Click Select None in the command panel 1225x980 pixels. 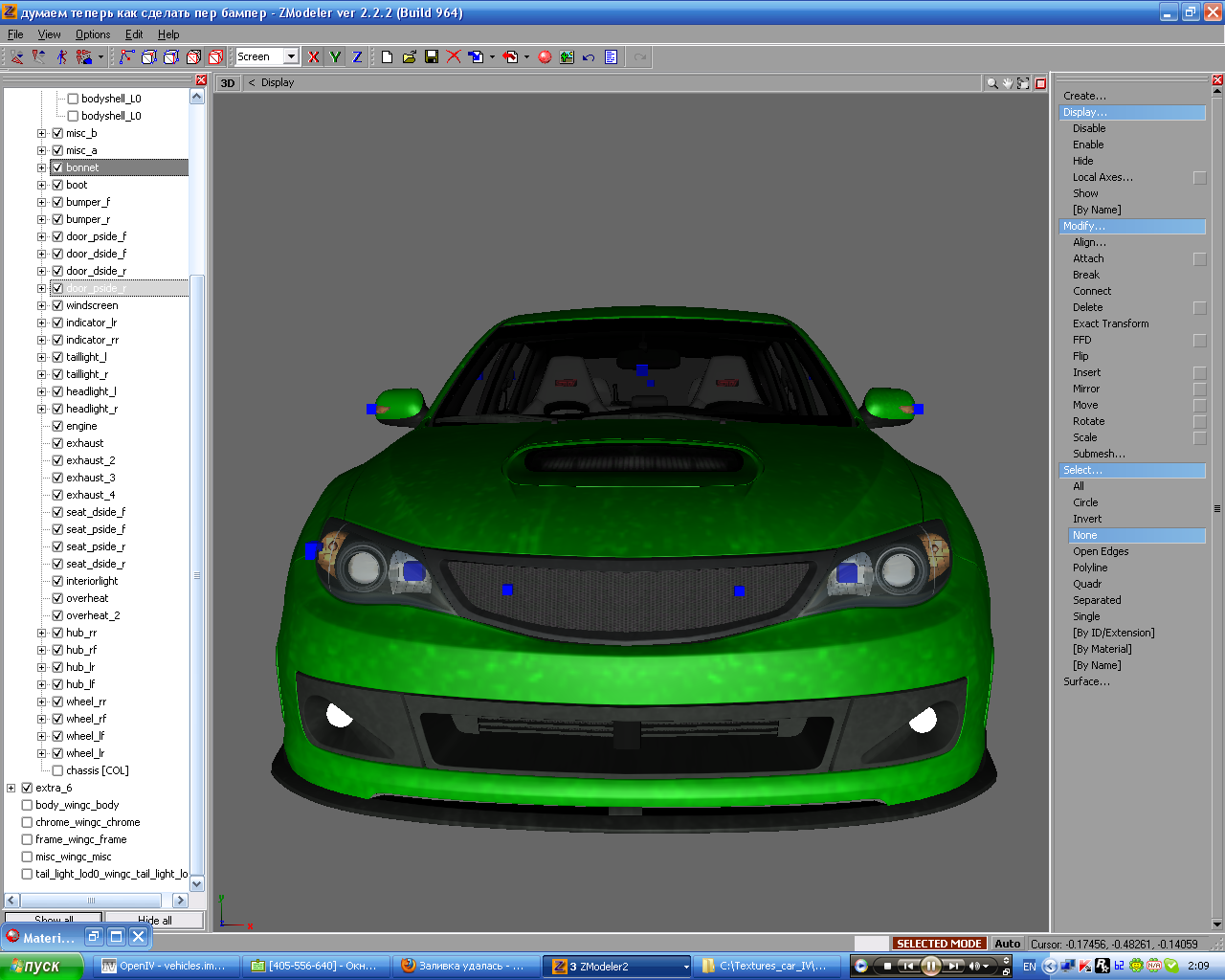pos(1084,535)
